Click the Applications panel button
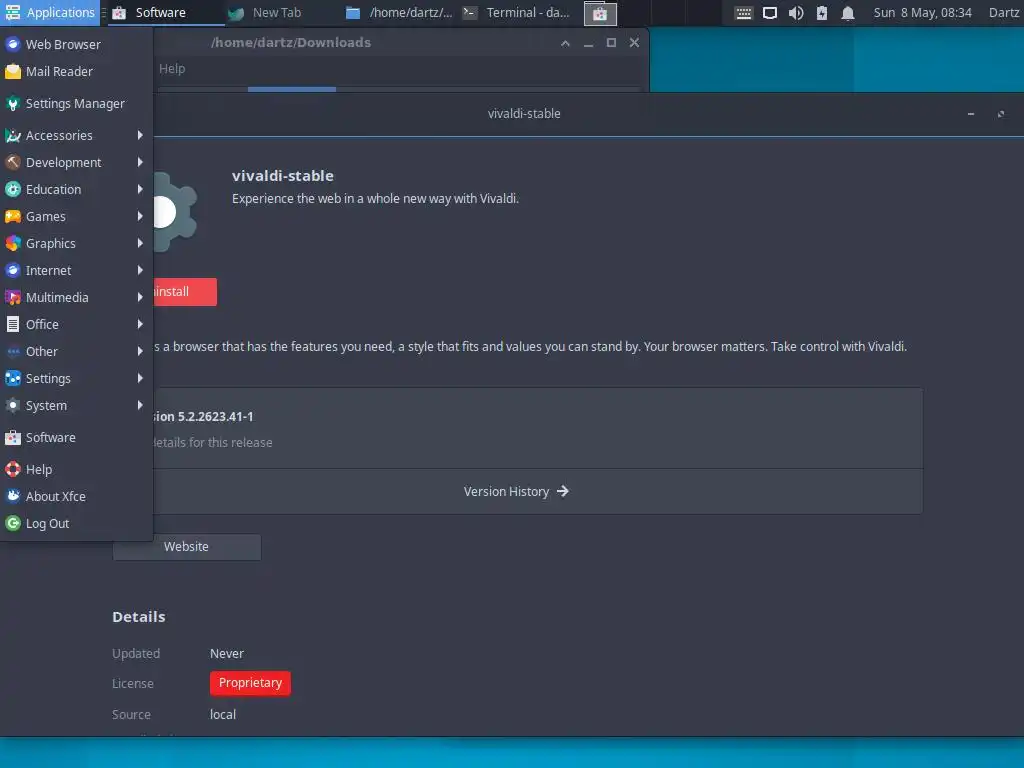 tap(50, 12)
